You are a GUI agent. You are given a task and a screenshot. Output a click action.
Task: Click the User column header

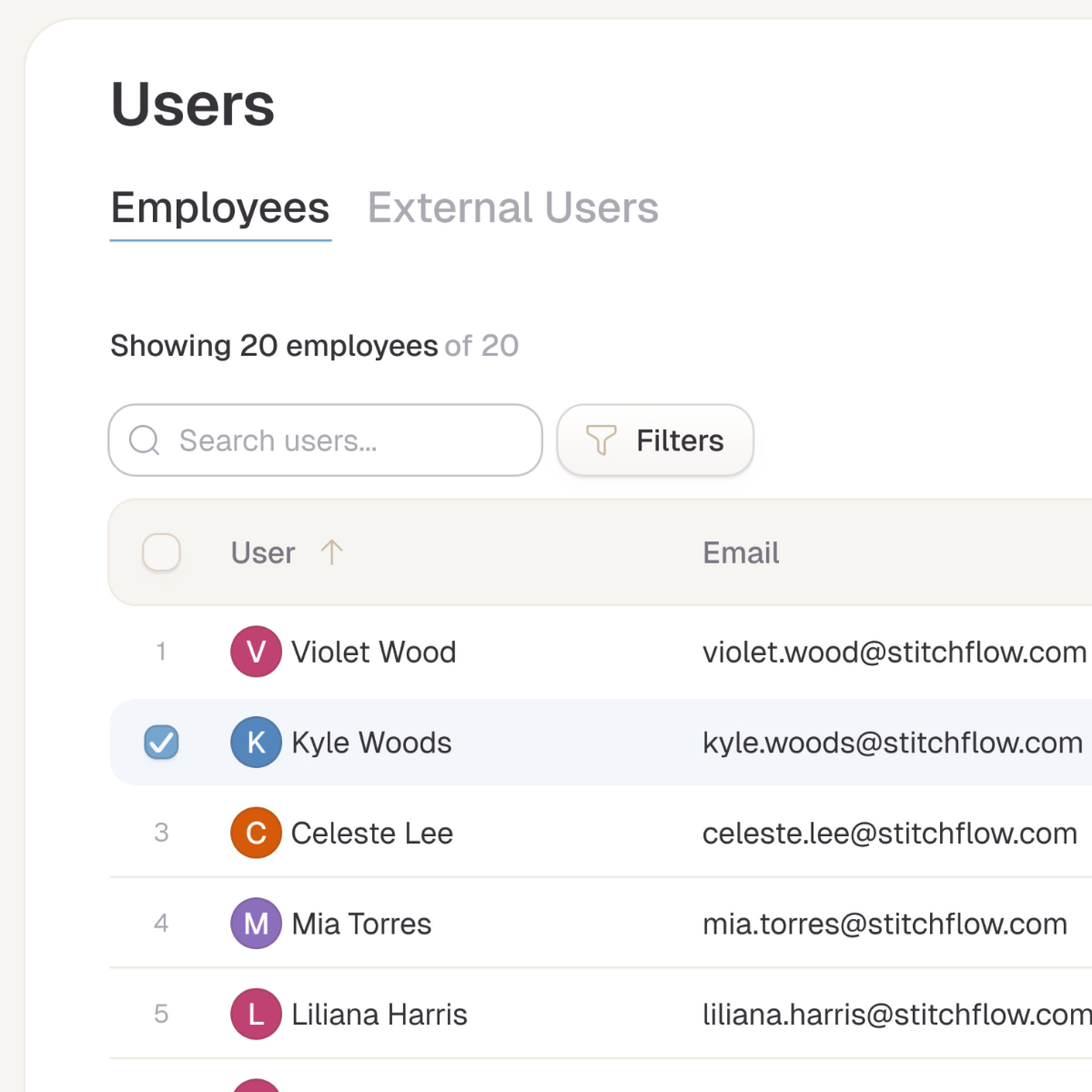[263, 552]
